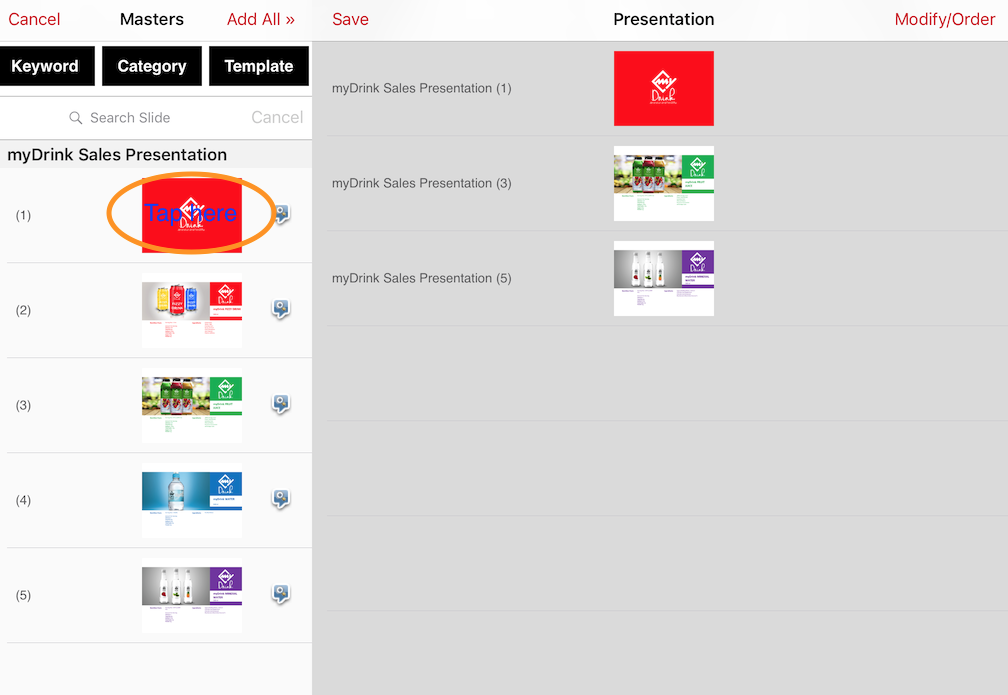Tap magnifier icon for slide (5)
The height and width of the screenshot is (695, 1008).
[281, 595]
